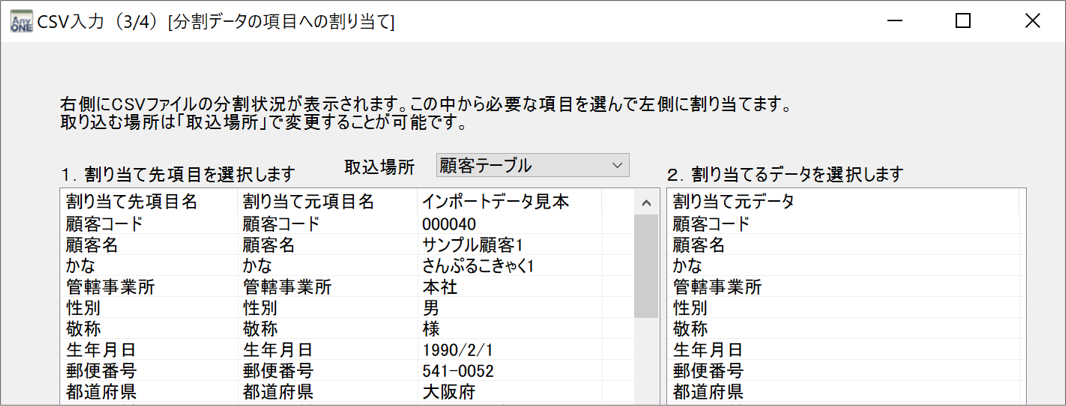Click the up arrow of the left list scrollbar
Image resolution: width=1066 pixels, height=406 pixels.
[647, 202]
